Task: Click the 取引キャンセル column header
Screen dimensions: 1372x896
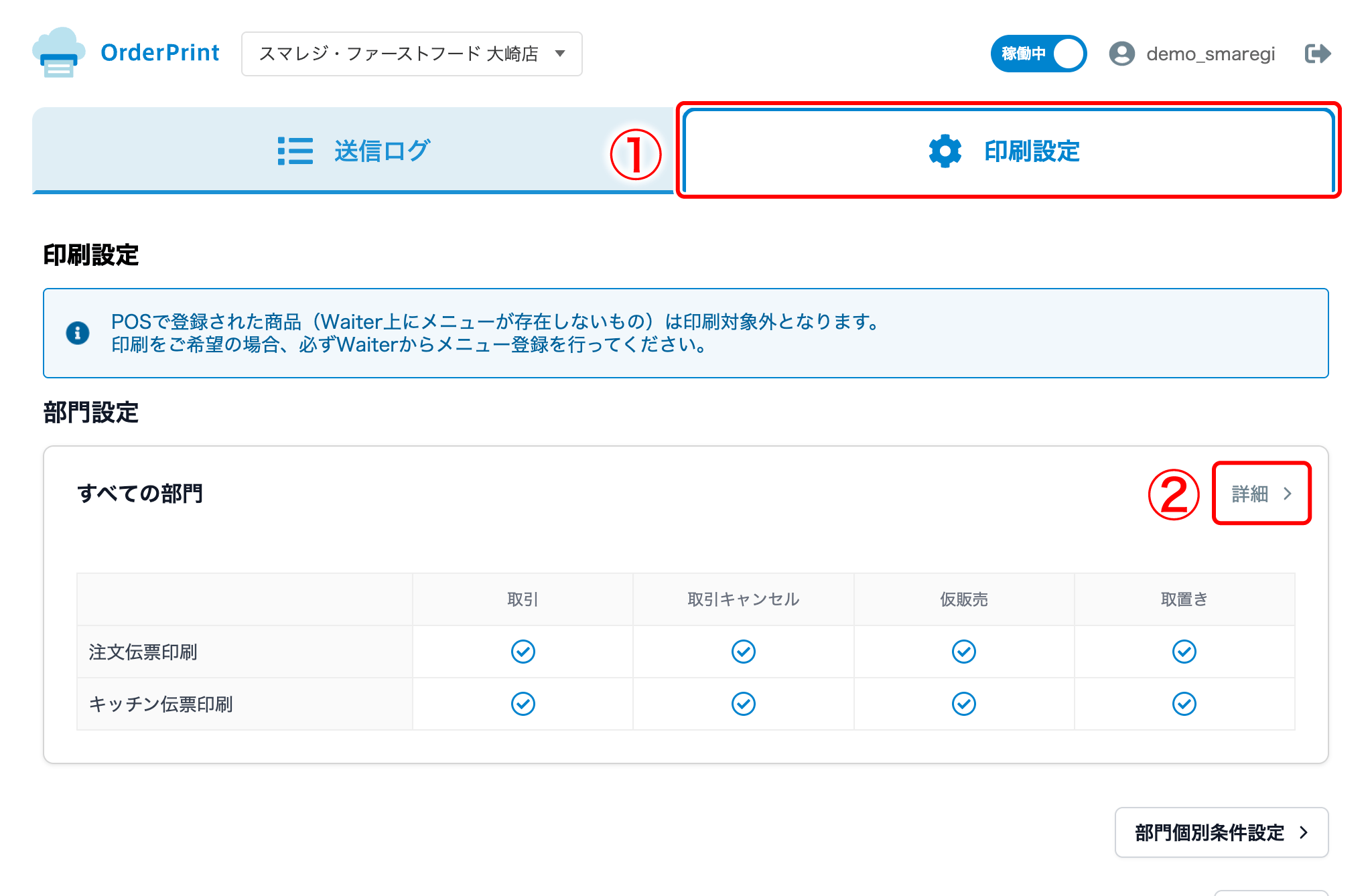Action: 743,599
